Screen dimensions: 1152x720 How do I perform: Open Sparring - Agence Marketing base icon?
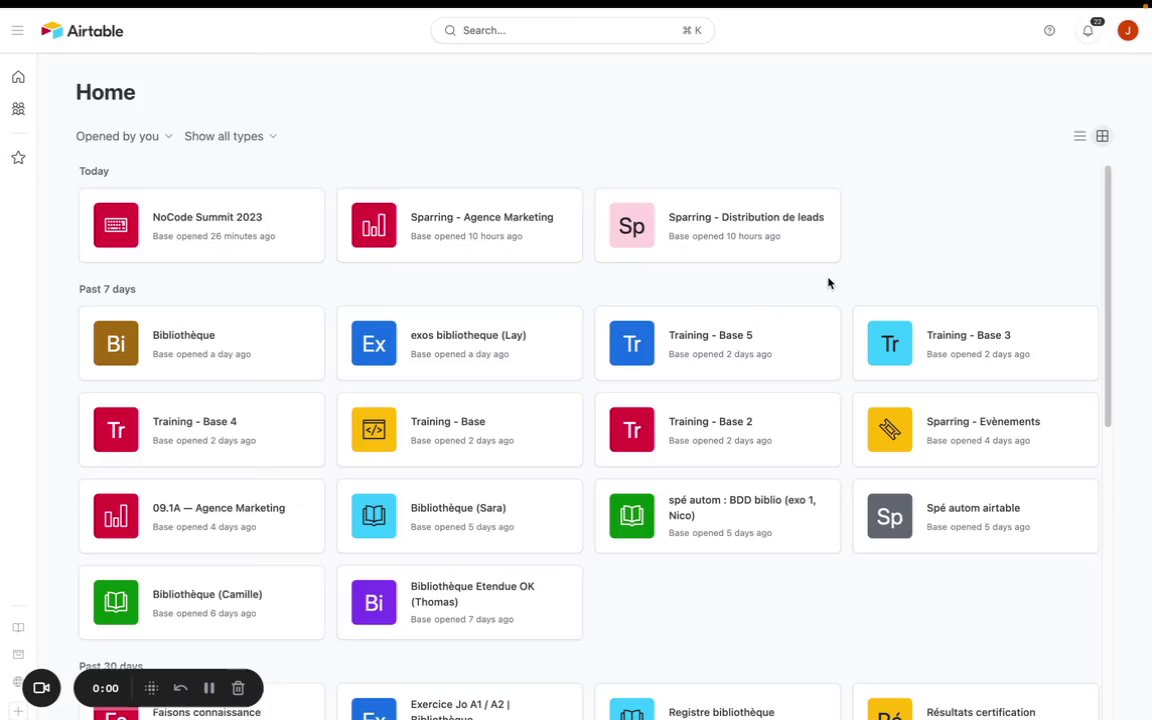point(374,225)
